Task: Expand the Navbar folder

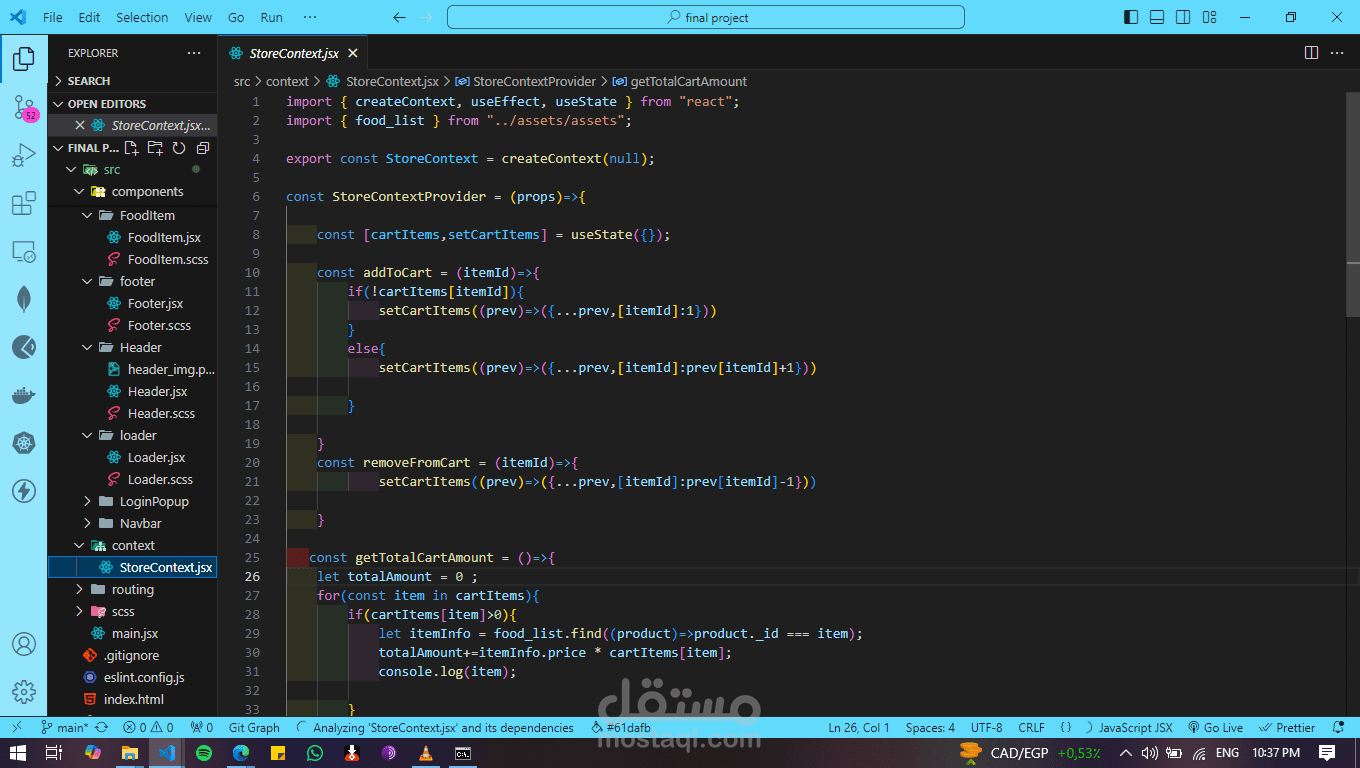Action: [132, 524]
